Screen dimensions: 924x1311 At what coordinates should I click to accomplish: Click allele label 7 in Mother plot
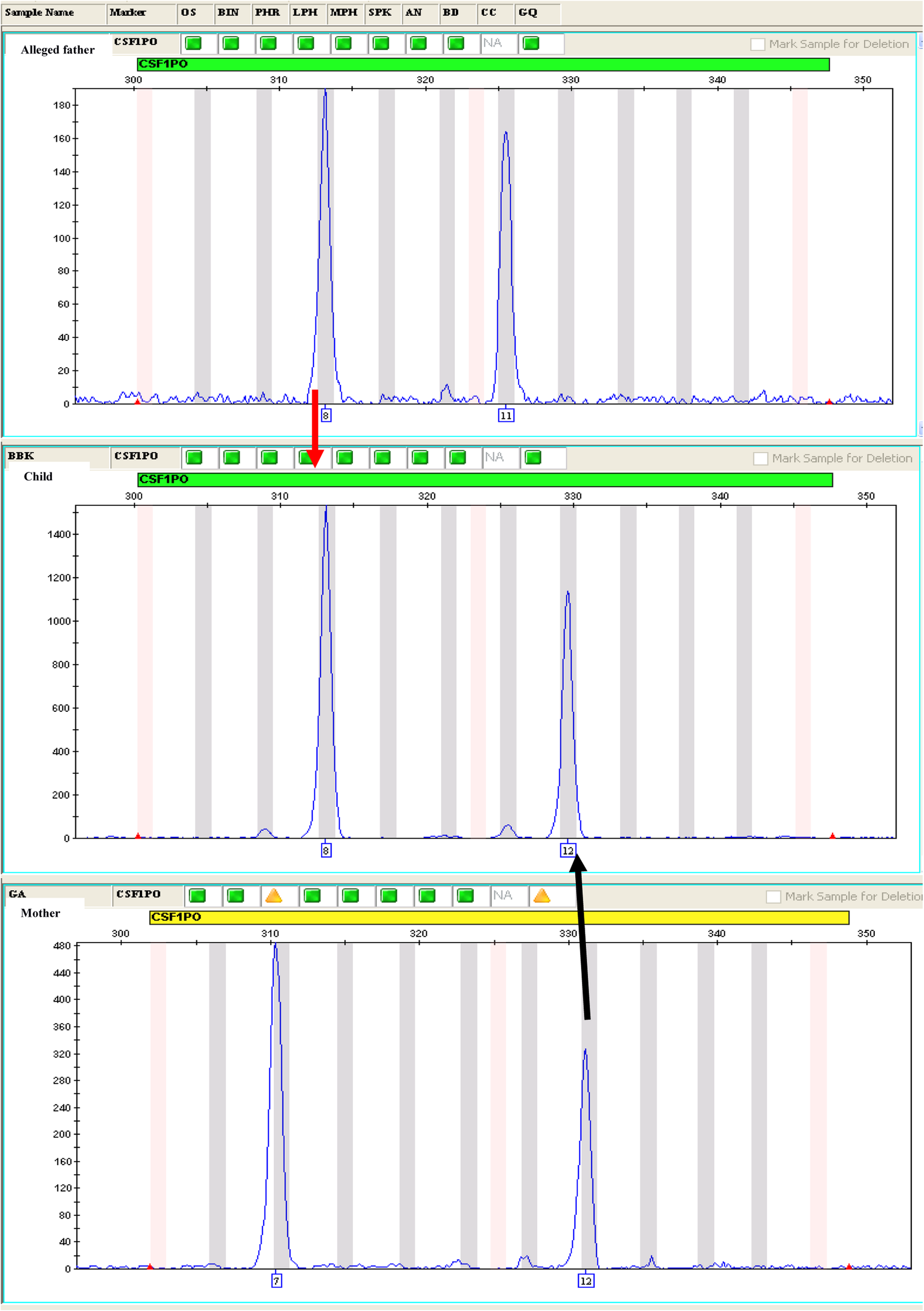coord(276,1281)
